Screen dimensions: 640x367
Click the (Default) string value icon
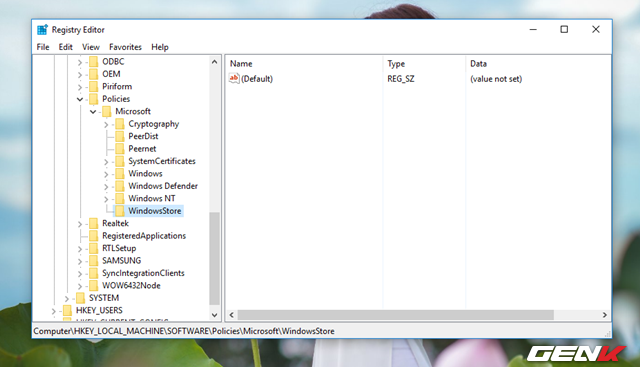point(234,78)
